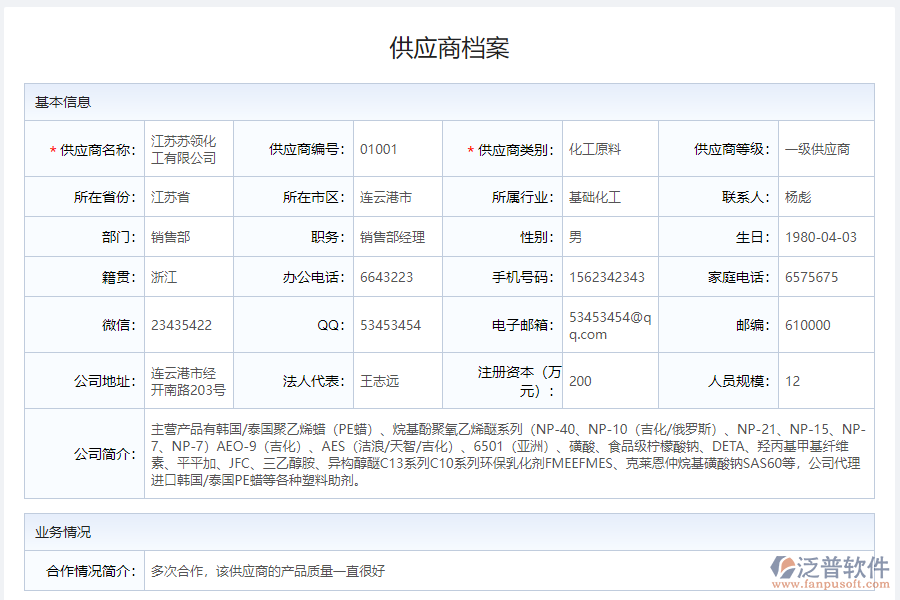The width and height of the screenshot is (900, 600).
Task: Select the 供应商编号 field with value 01001
Action: (398, 147)
